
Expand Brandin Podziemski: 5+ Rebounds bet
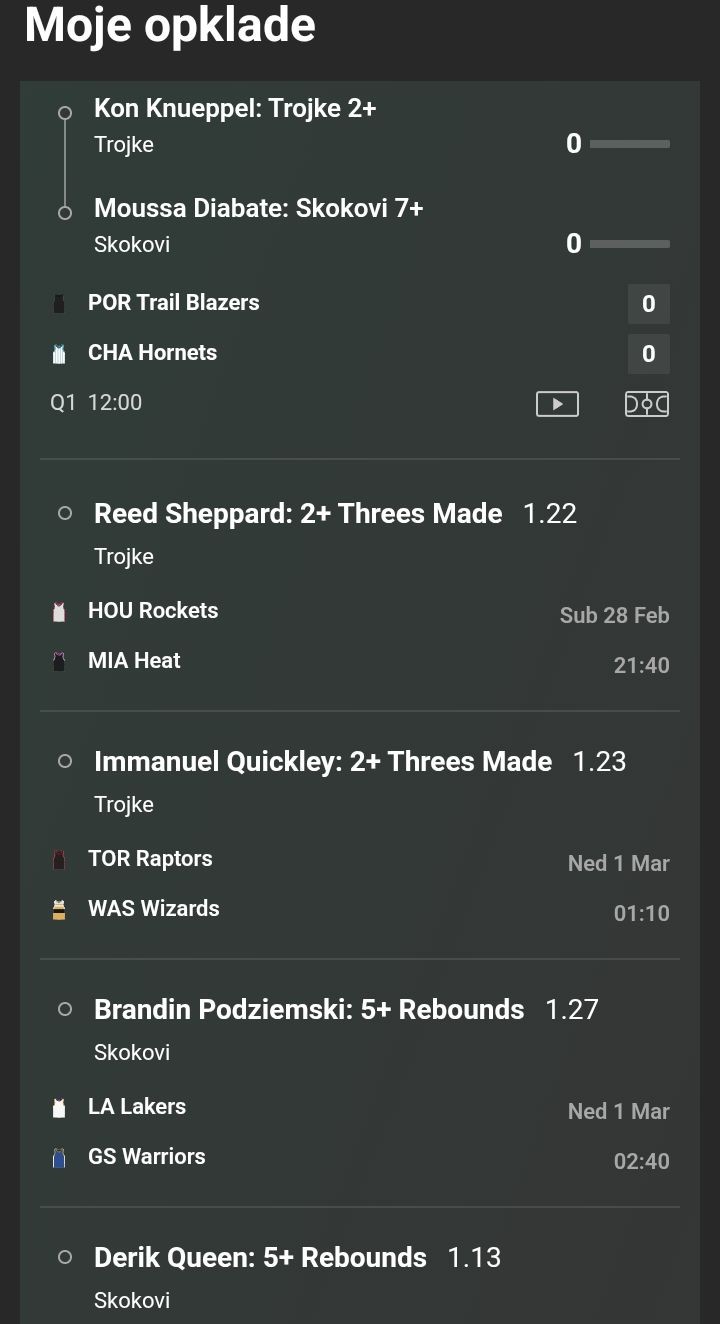pyautogui.click(x=309, y=1010)
